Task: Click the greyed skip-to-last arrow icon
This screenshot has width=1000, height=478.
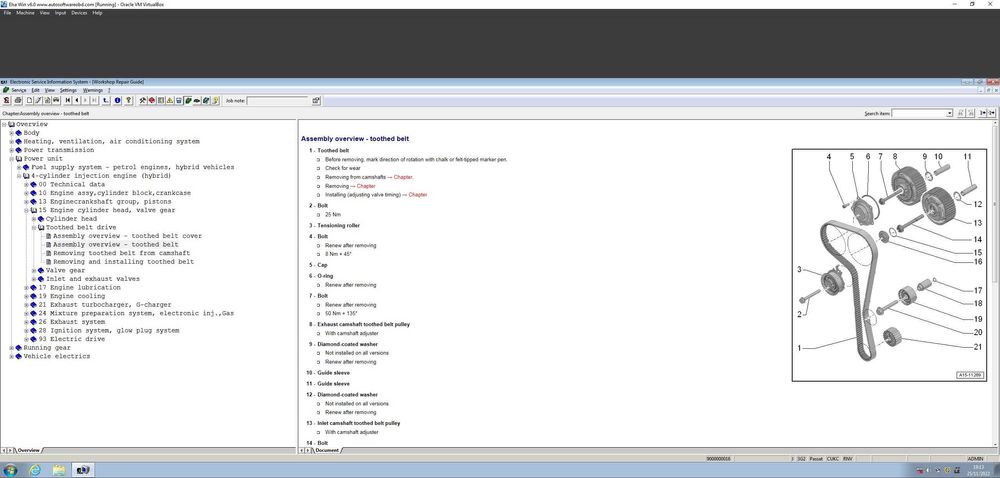Action: 94,101
